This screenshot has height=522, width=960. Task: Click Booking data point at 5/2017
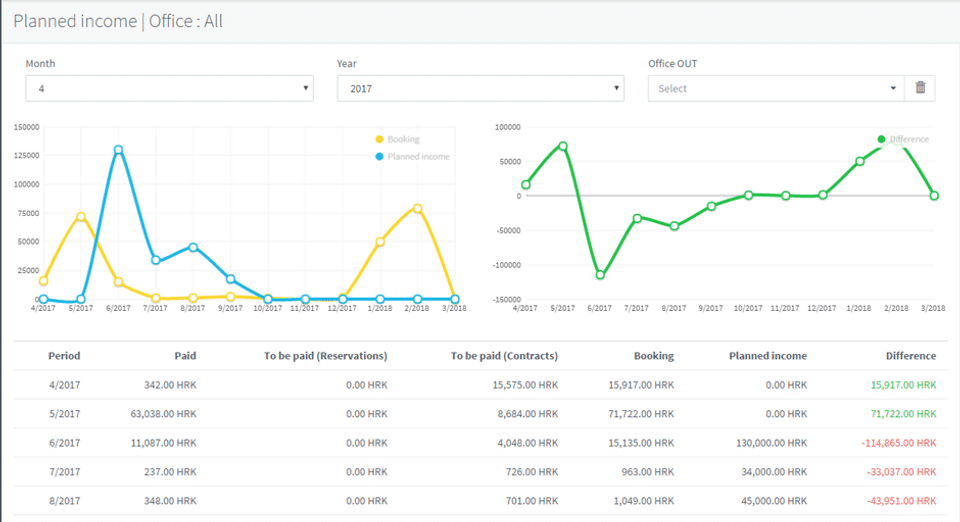click(x=80, y=217)
